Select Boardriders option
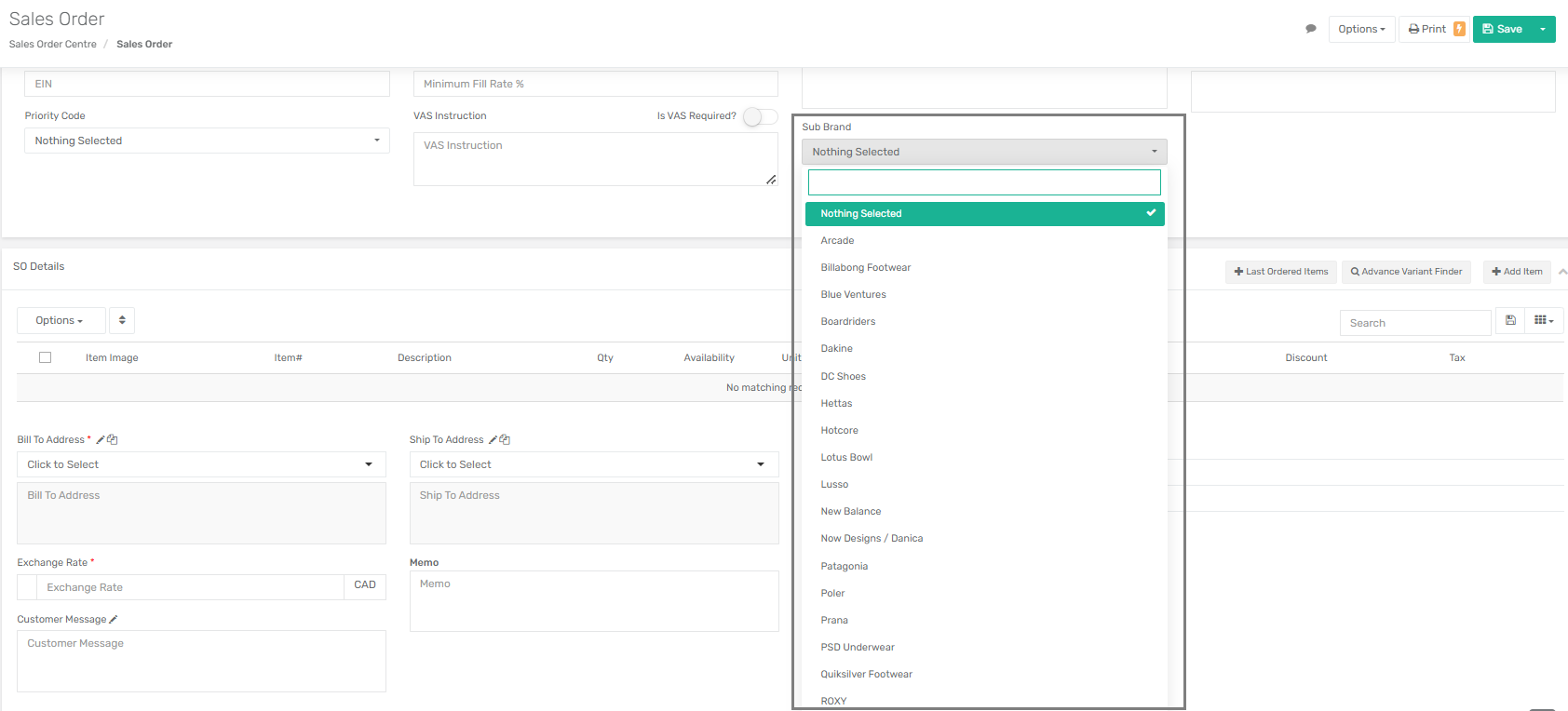Image resolution: width=1568 pixels, height=711 pixels. 848,321
